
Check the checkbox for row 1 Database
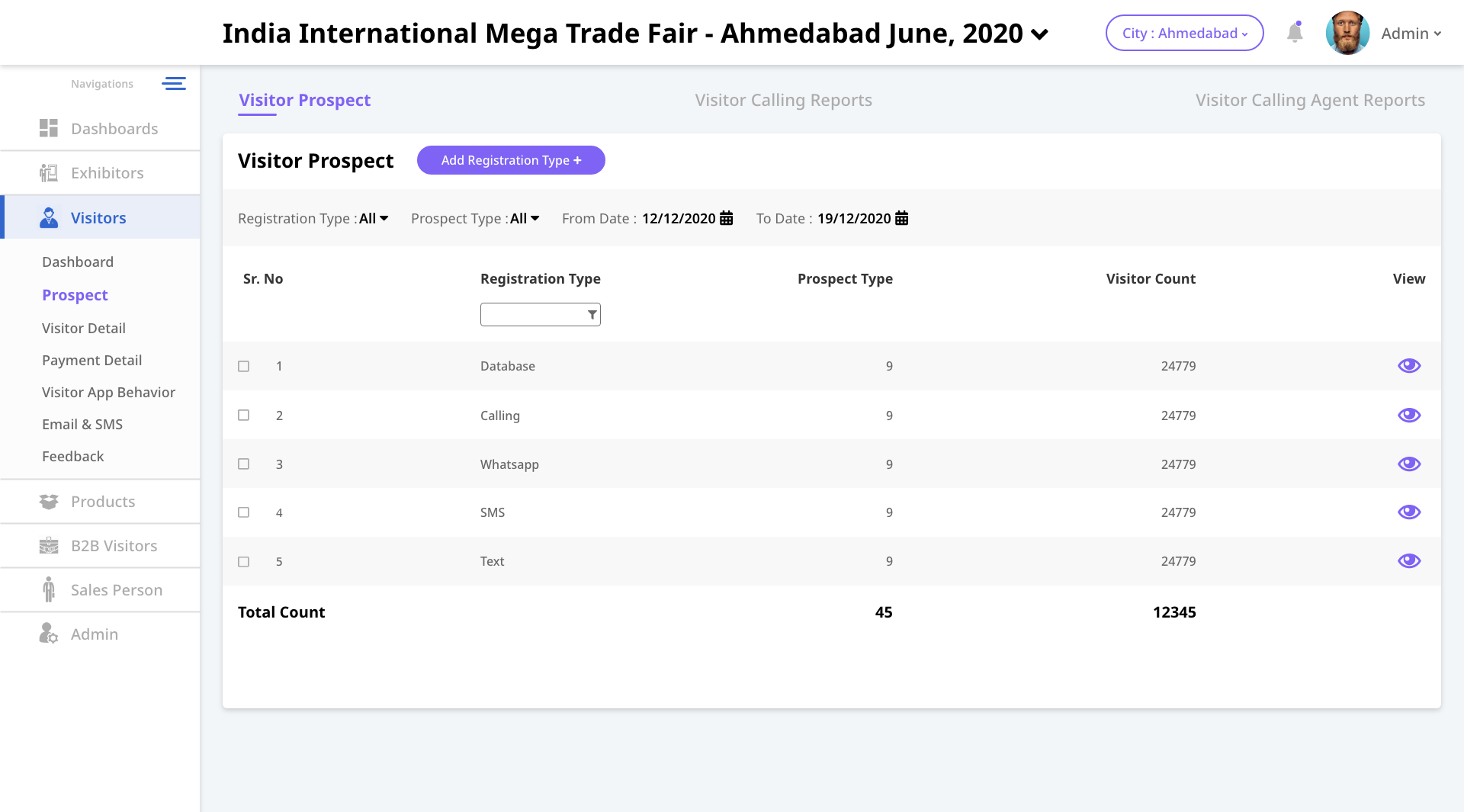click(x=244, y=367)
